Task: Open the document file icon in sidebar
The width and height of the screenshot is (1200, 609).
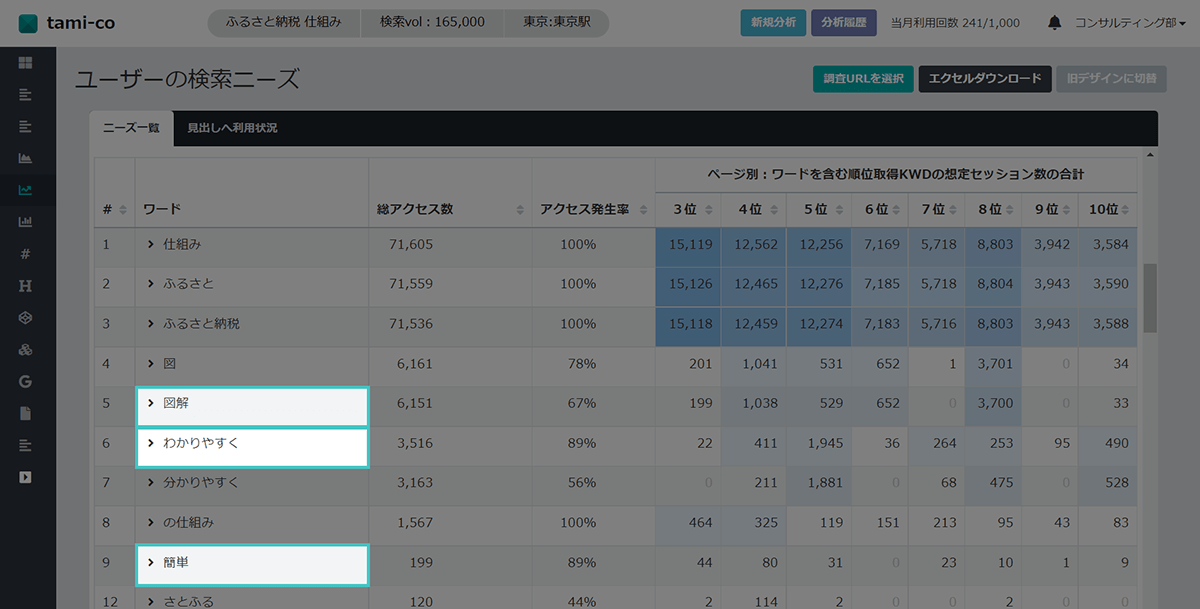Action: (x=25, y=413)
